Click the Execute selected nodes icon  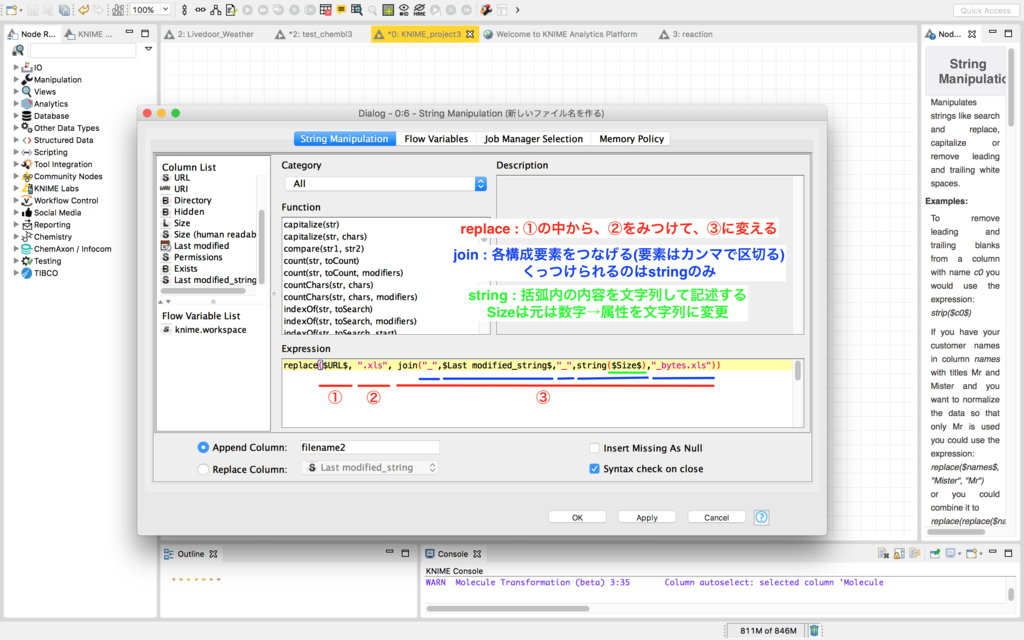tap(248, 10)
